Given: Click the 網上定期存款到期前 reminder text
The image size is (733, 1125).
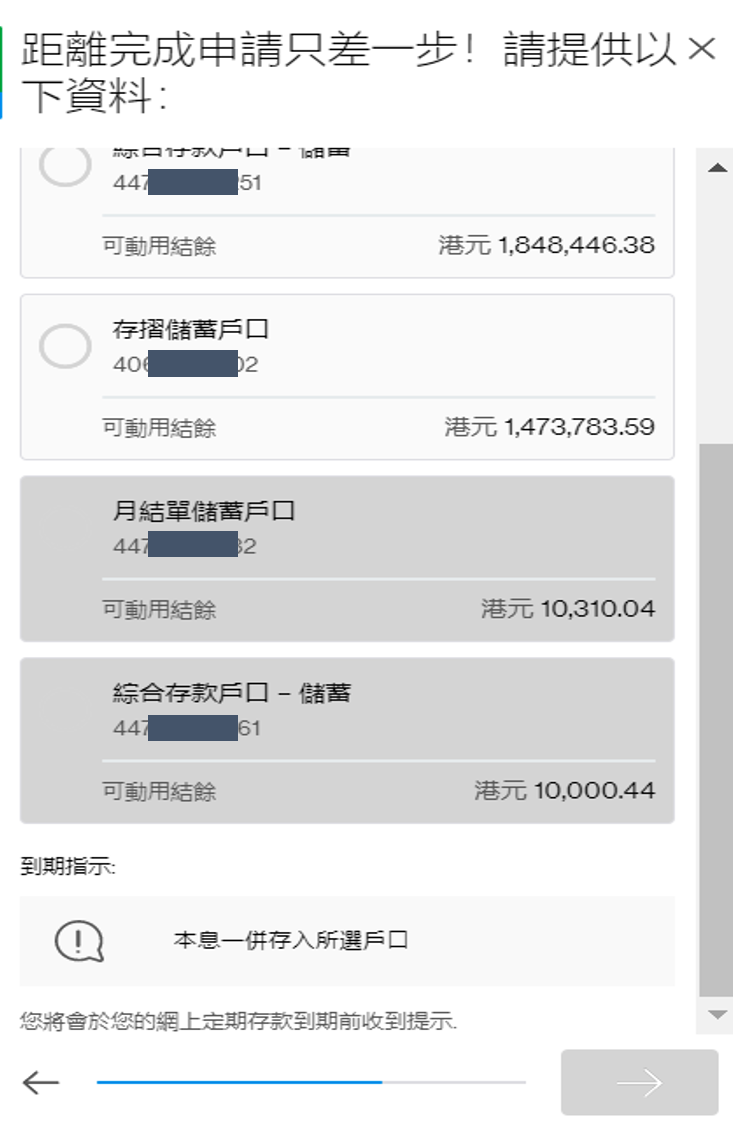Looking at the screenshot, I should pos(239,1021).
